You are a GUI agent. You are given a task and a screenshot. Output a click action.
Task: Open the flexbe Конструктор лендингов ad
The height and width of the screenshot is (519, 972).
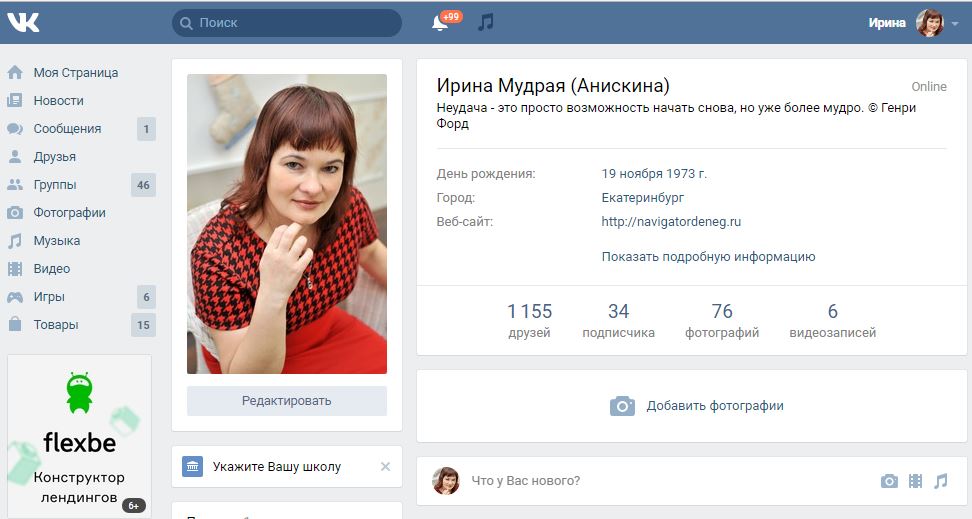click(79, 437)
